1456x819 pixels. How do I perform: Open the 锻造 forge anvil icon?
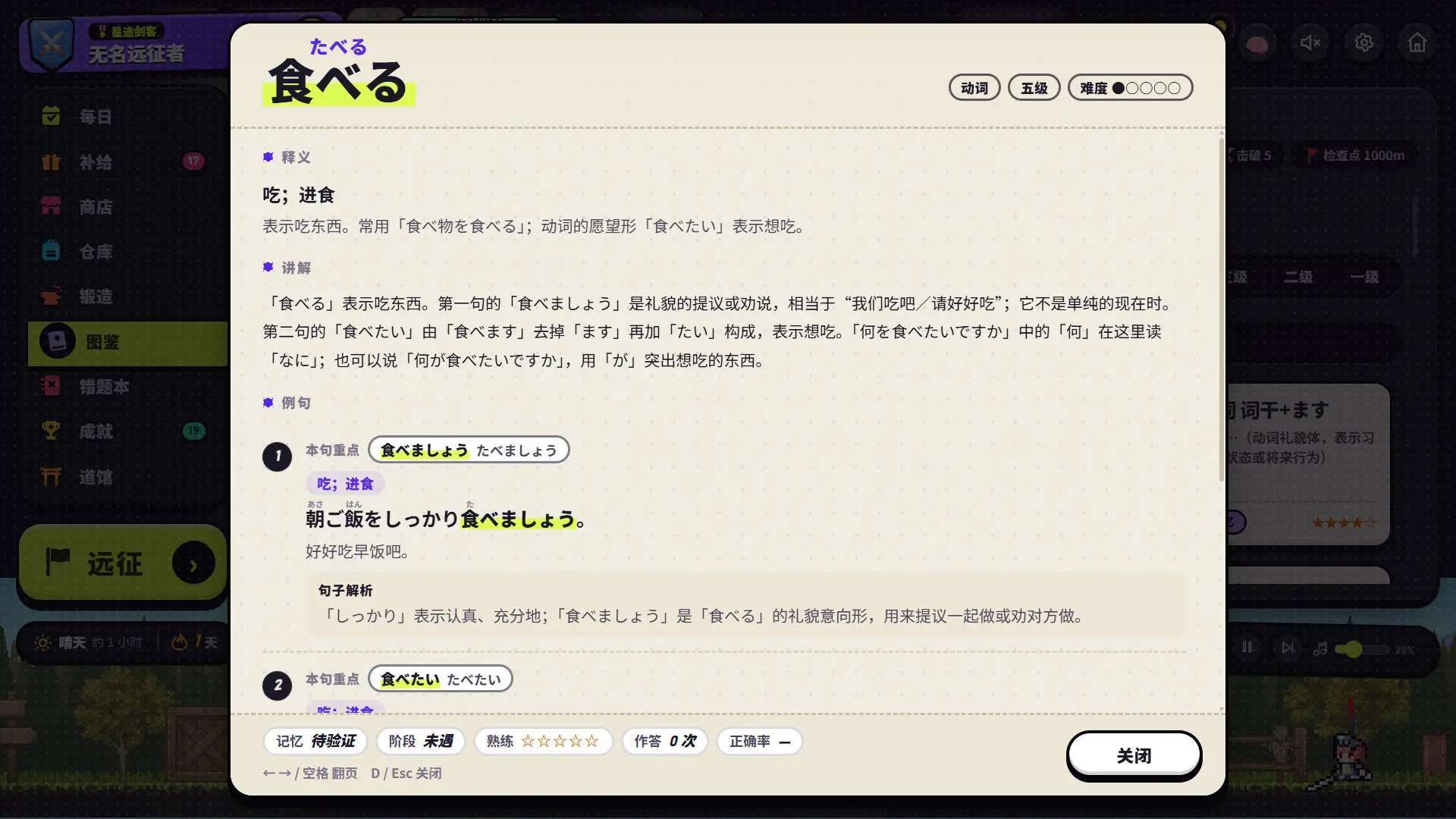point(51,297)
